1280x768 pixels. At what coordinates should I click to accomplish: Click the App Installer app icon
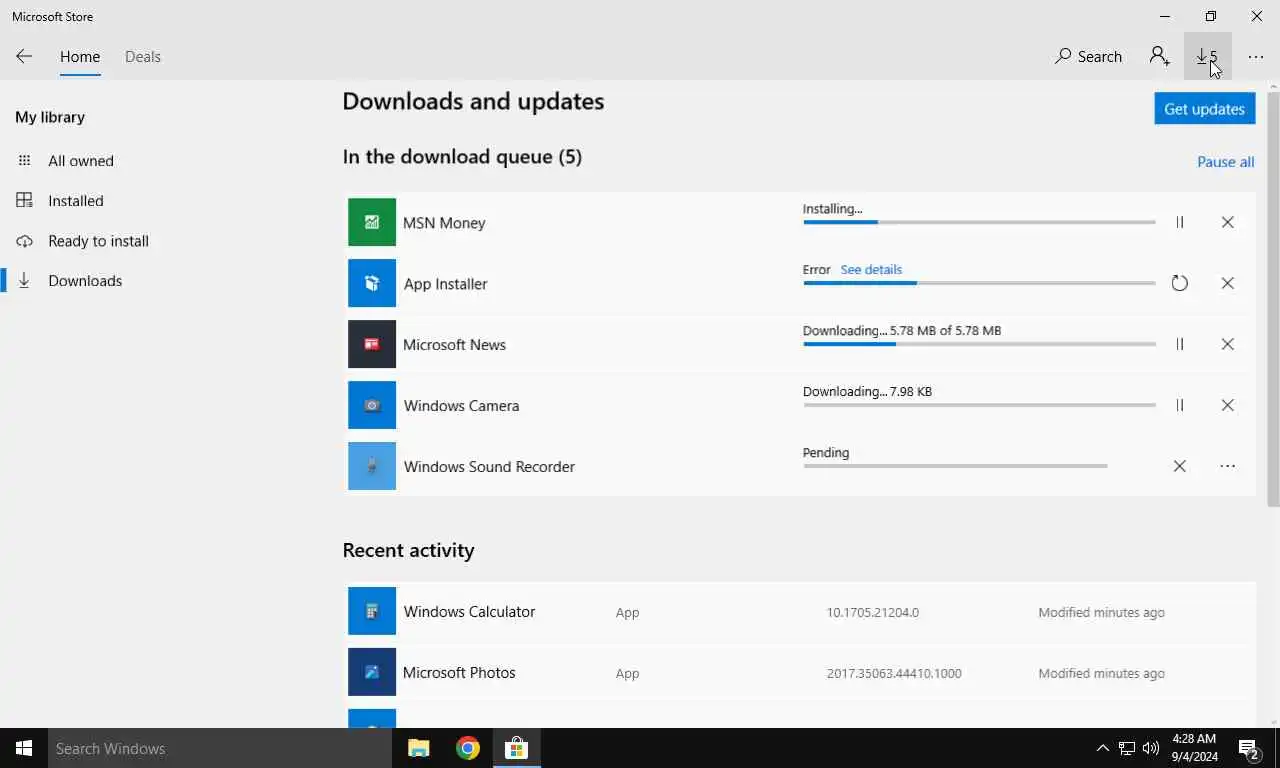click(x=372, y=283)
